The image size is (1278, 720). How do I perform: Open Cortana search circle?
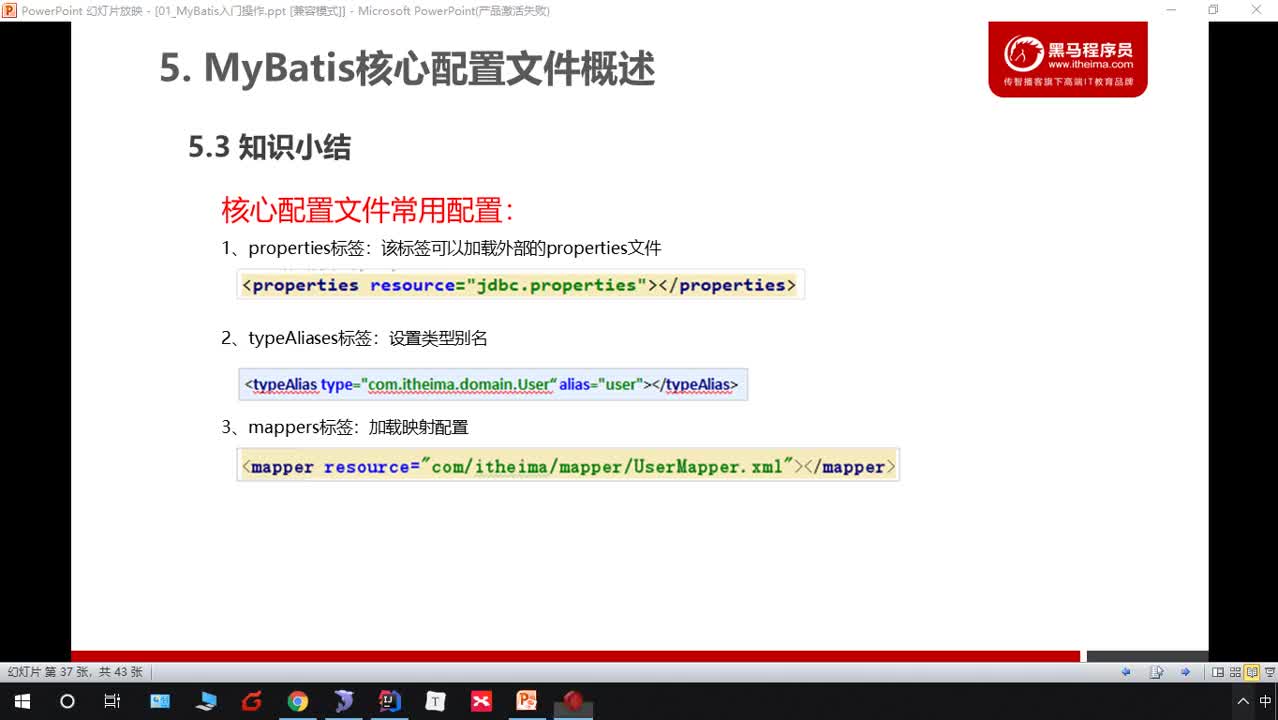pyautogui.click(x=67, y=701)
